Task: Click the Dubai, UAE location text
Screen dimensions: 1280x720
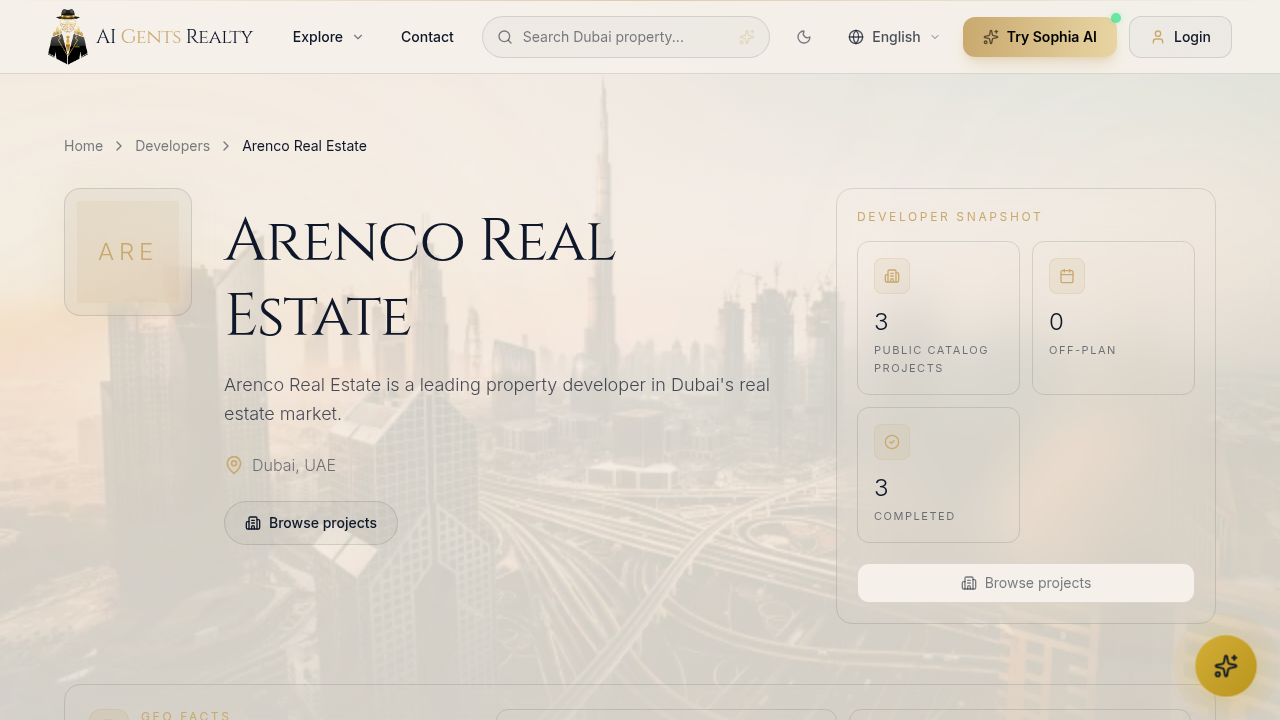Action: point(294,465)
